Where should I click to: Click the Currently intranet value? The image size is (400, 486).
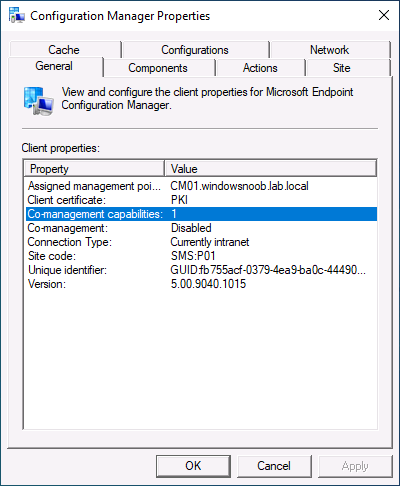(x=210, y=242)
